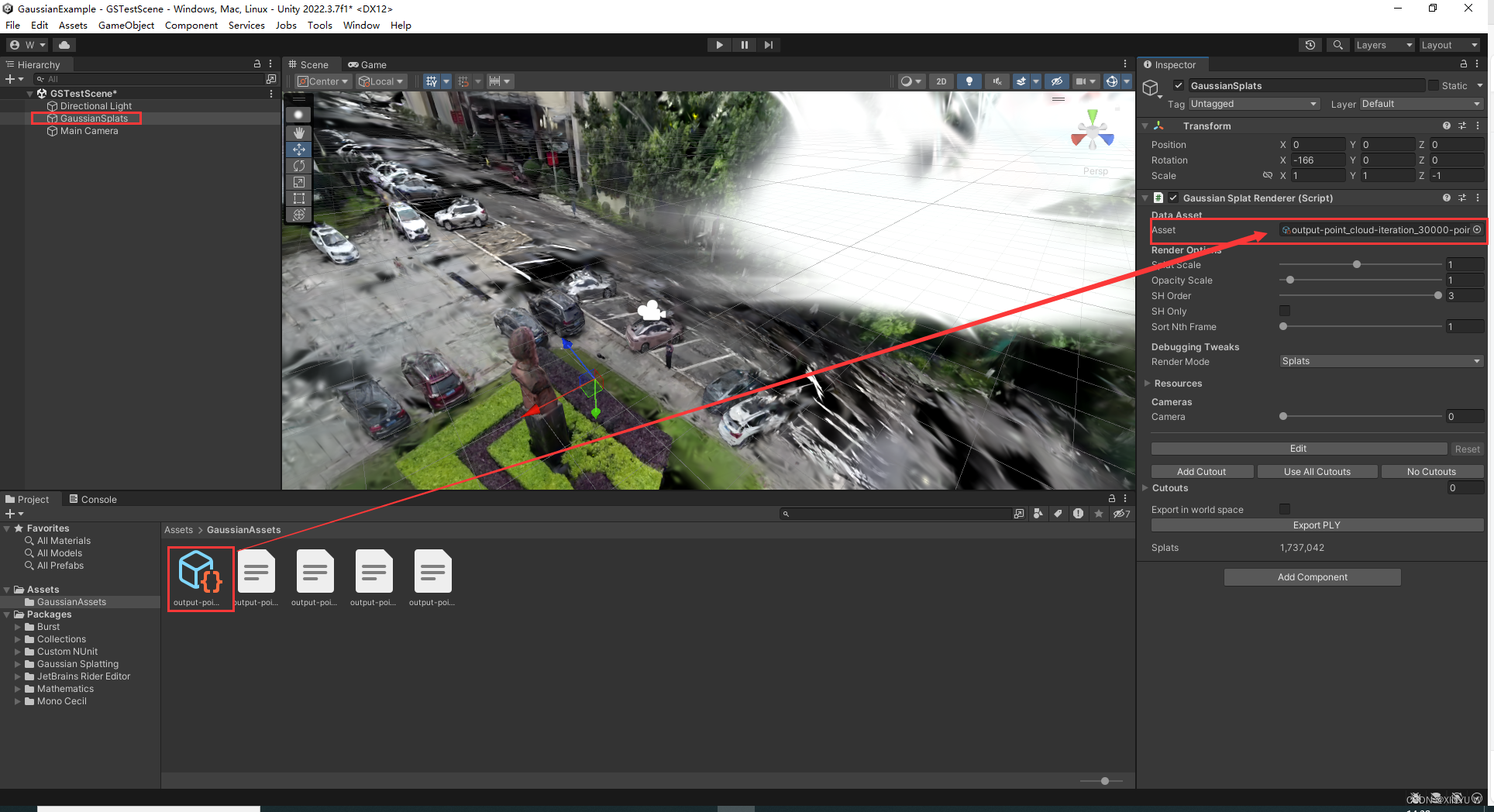This screenshot has height=812, width=1494.
Task: Adjust the Project icon size slider
Action: point(1104,781)
